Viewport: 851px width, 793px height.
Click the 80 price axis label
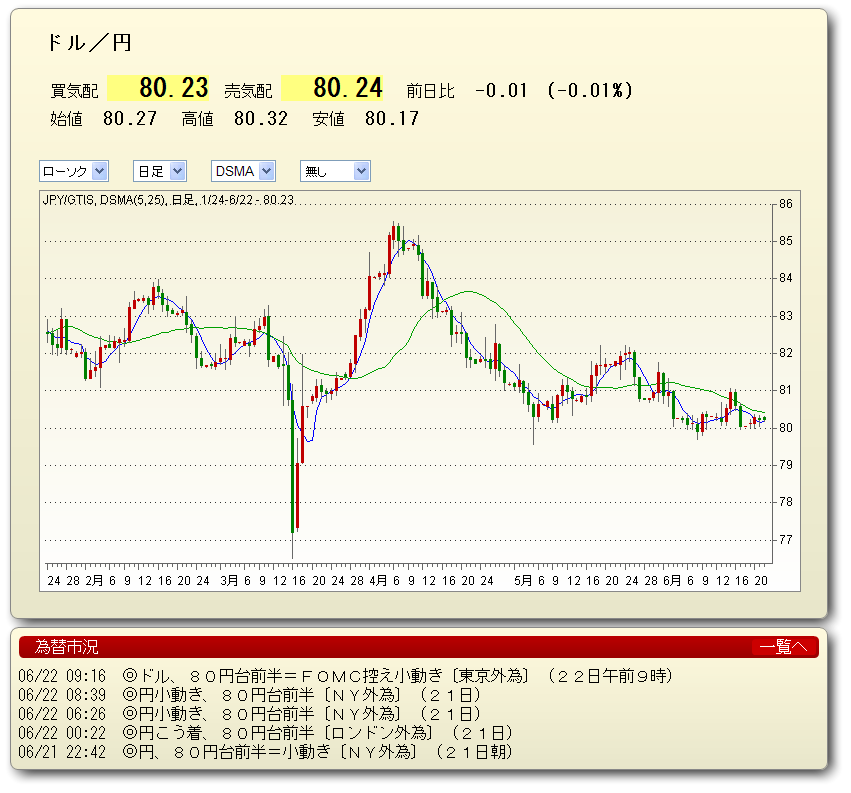pyautogui.click(x=786, y=428)
